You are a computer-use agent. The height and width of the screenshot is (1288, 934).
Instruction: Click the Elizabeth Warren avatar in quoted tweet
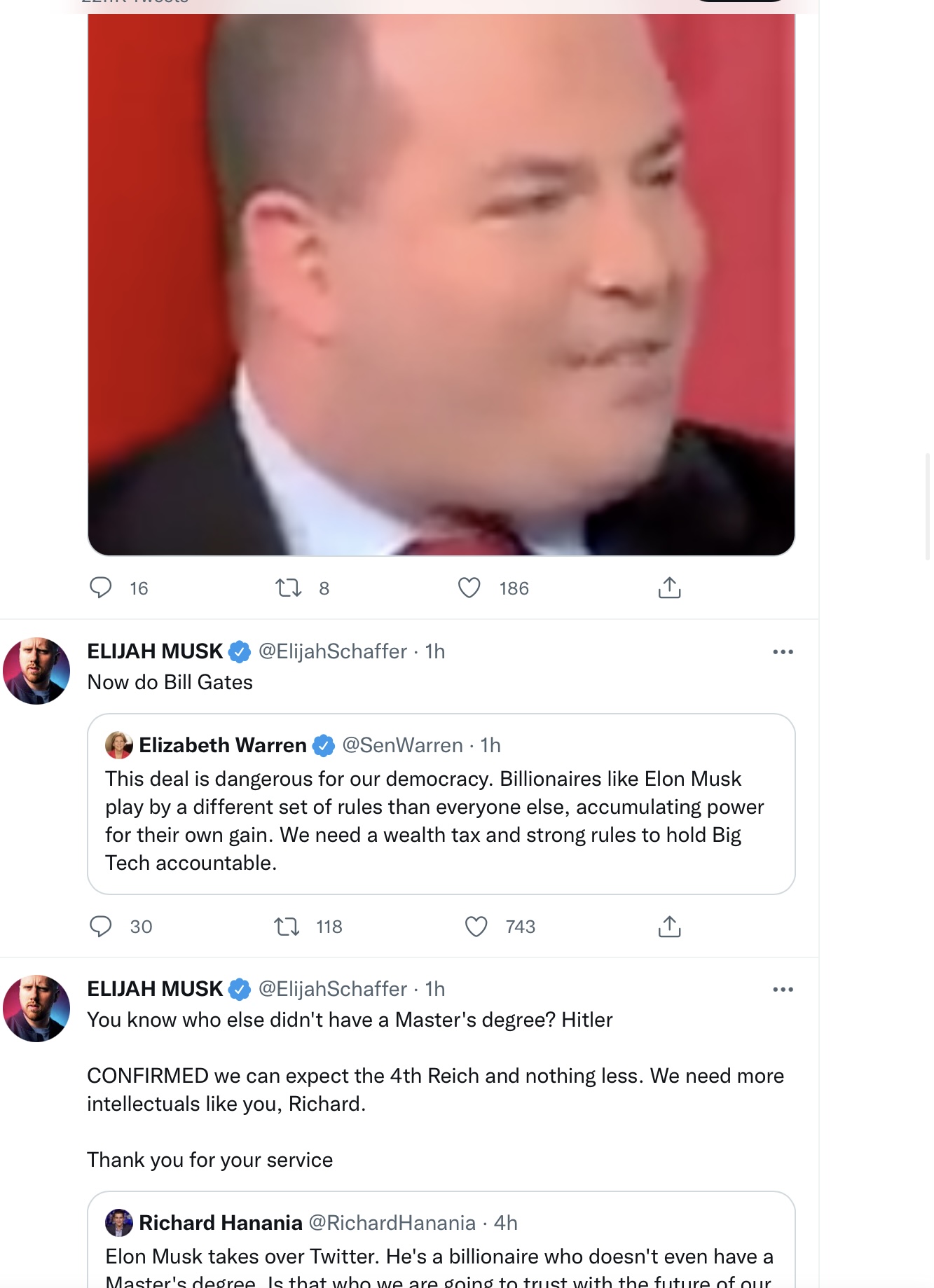(x=119, y=745)
